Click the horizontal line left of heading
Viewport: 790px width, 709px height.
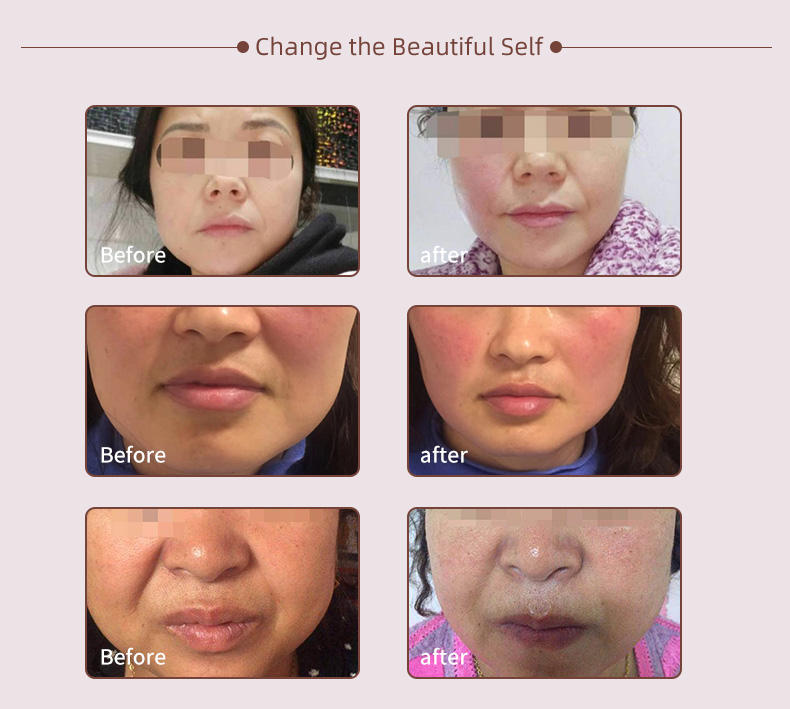[128, 47]
